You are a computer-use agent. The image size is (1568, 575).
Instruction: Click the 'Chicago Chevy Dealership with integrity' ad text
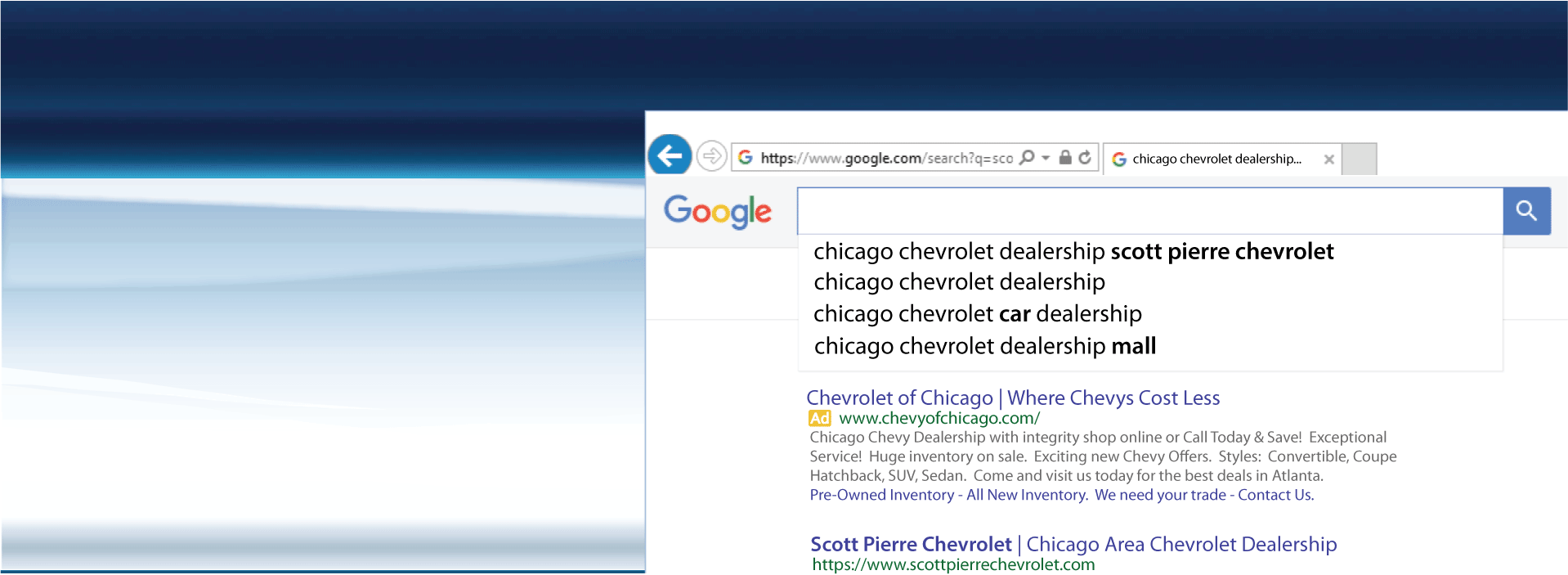1103,456
